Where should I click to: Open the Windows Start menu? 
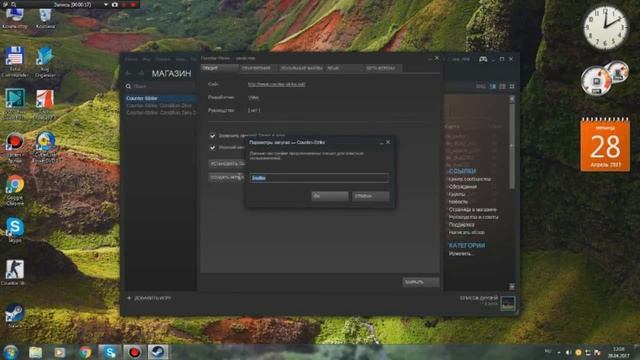pyautogui.click(x=11, y=352)
